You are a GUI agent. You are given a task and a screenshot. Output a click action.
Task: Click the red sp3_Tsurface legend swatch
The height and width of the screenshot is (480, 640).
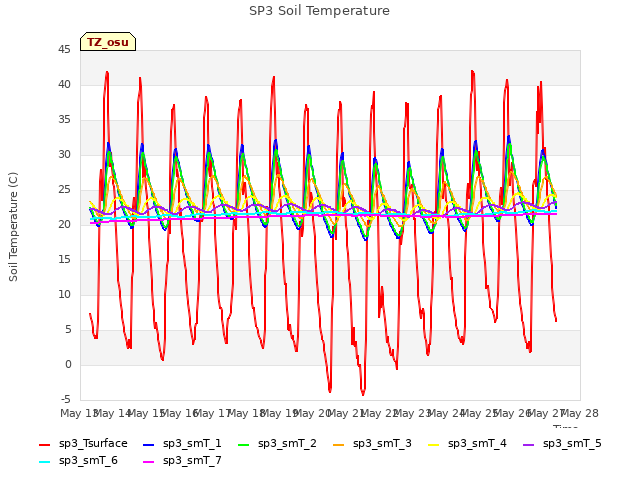[x=44, y=444]
